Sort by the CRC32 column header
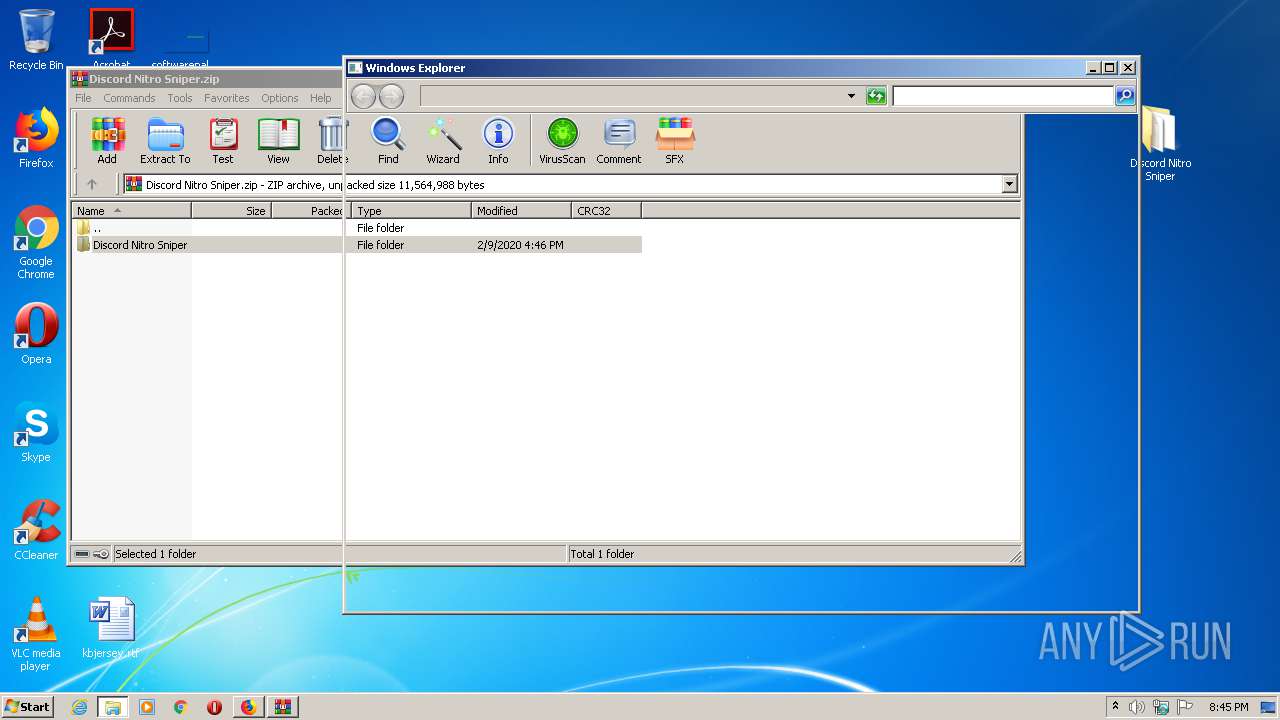The width and height of the screenshot is (1280, 720). (x=606, y=211)
